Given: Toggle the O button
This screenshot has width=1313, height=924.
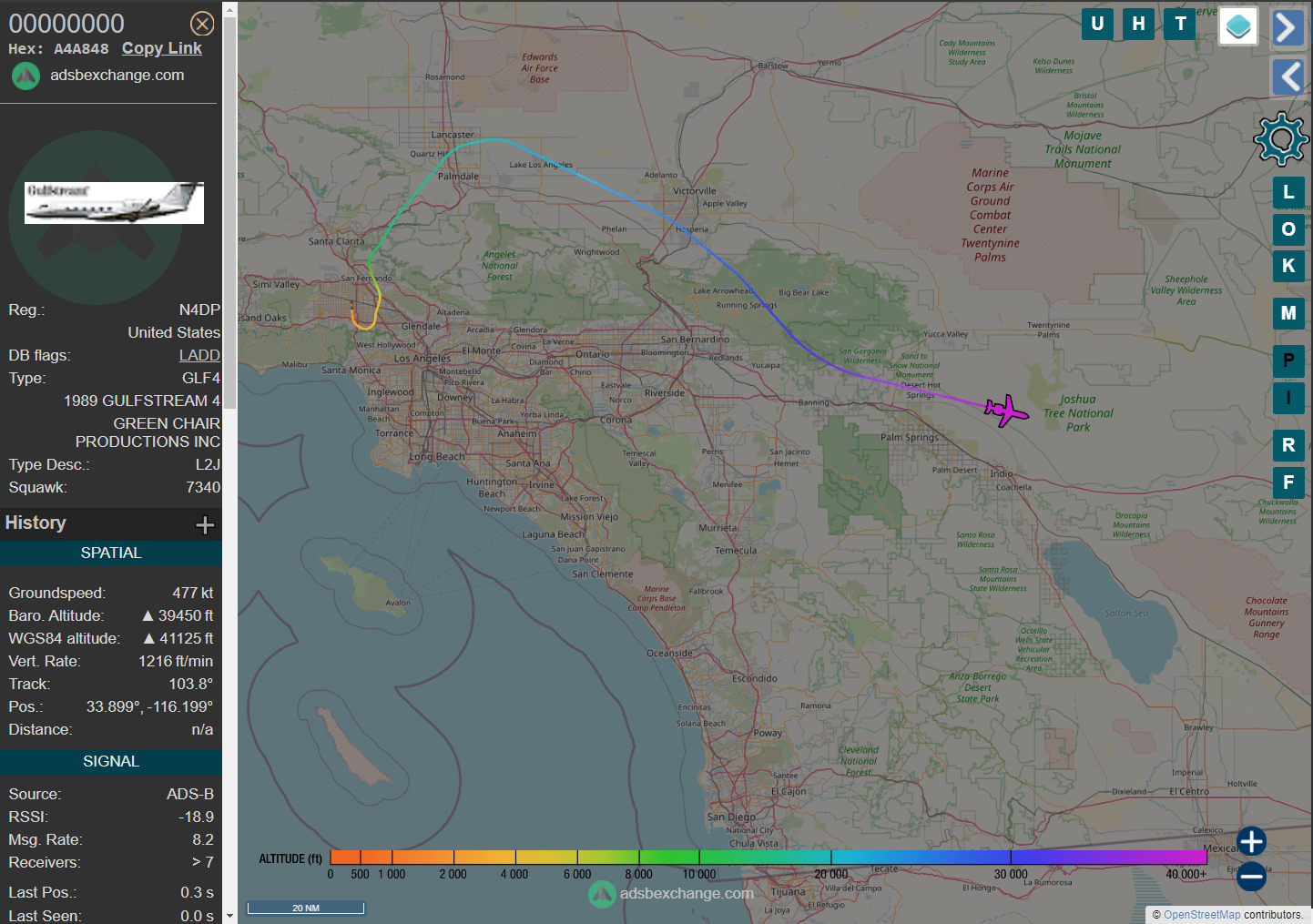Looking at the screenshot, I should tap(1288, 229).
